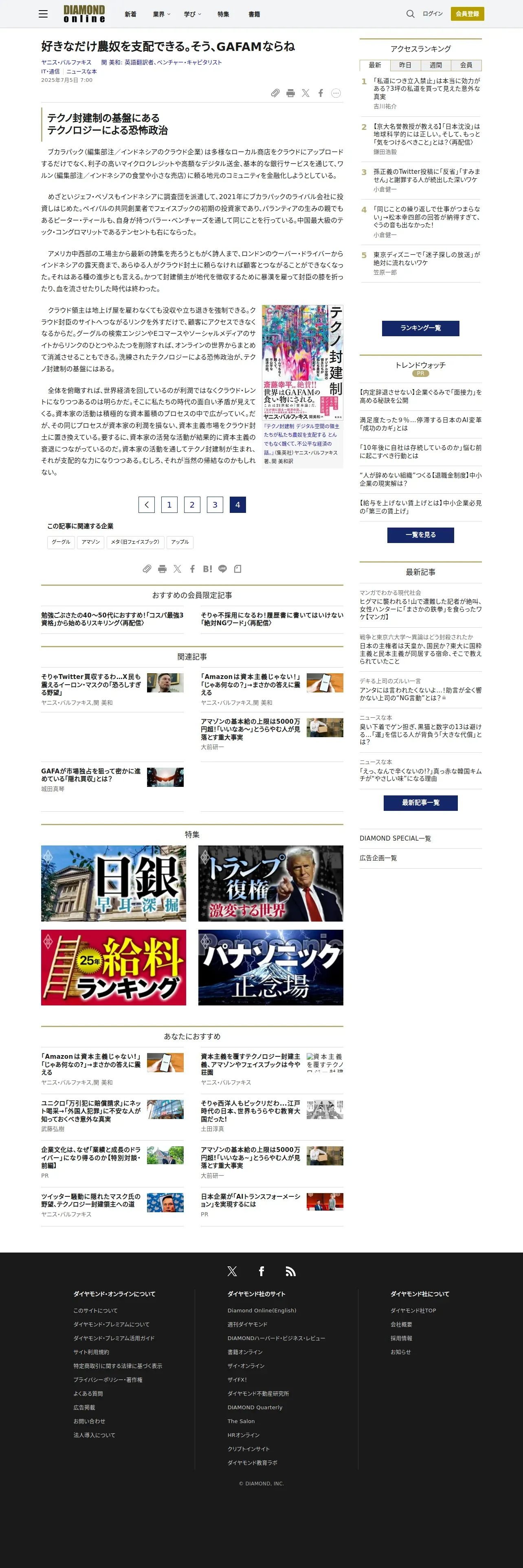Open footer link プライバシーポリシー・著作権

click(108, 1380)
